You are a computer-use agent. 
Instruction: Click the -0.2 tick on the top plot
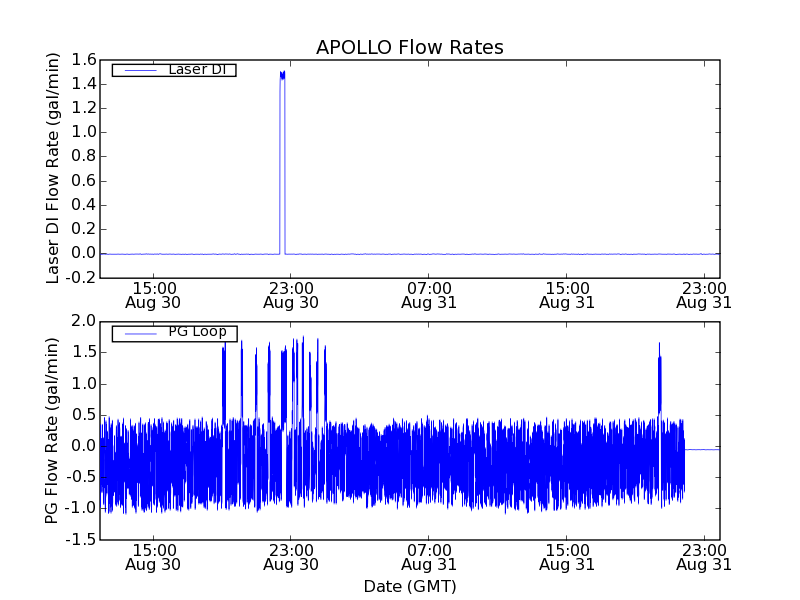tap(81, 278)
